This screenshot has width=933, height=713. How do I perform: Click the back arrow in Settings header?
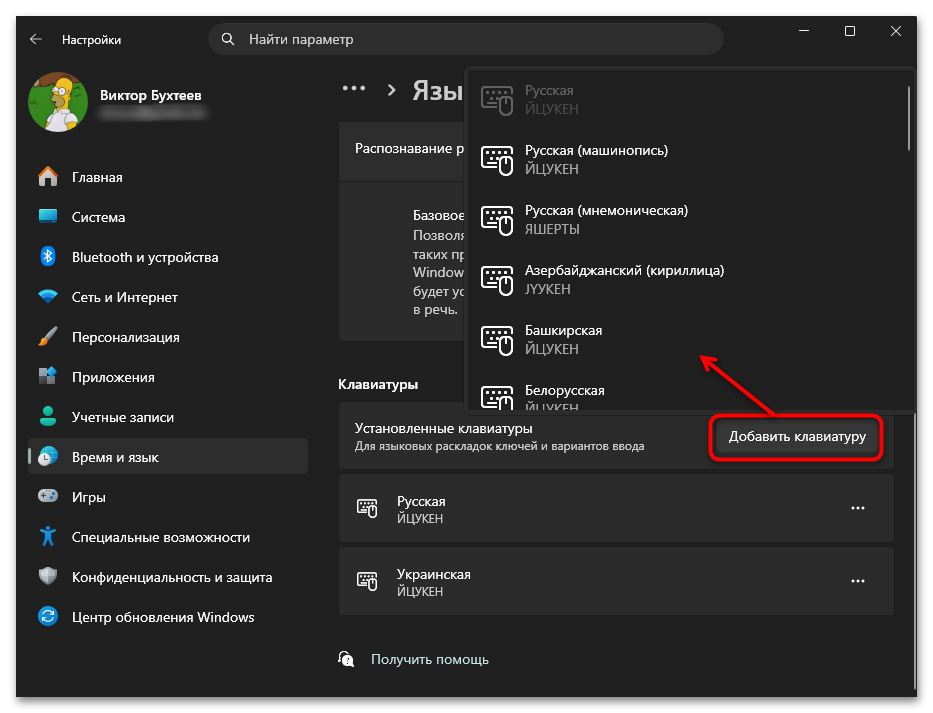pyautogui.click(x=36, y=39)
